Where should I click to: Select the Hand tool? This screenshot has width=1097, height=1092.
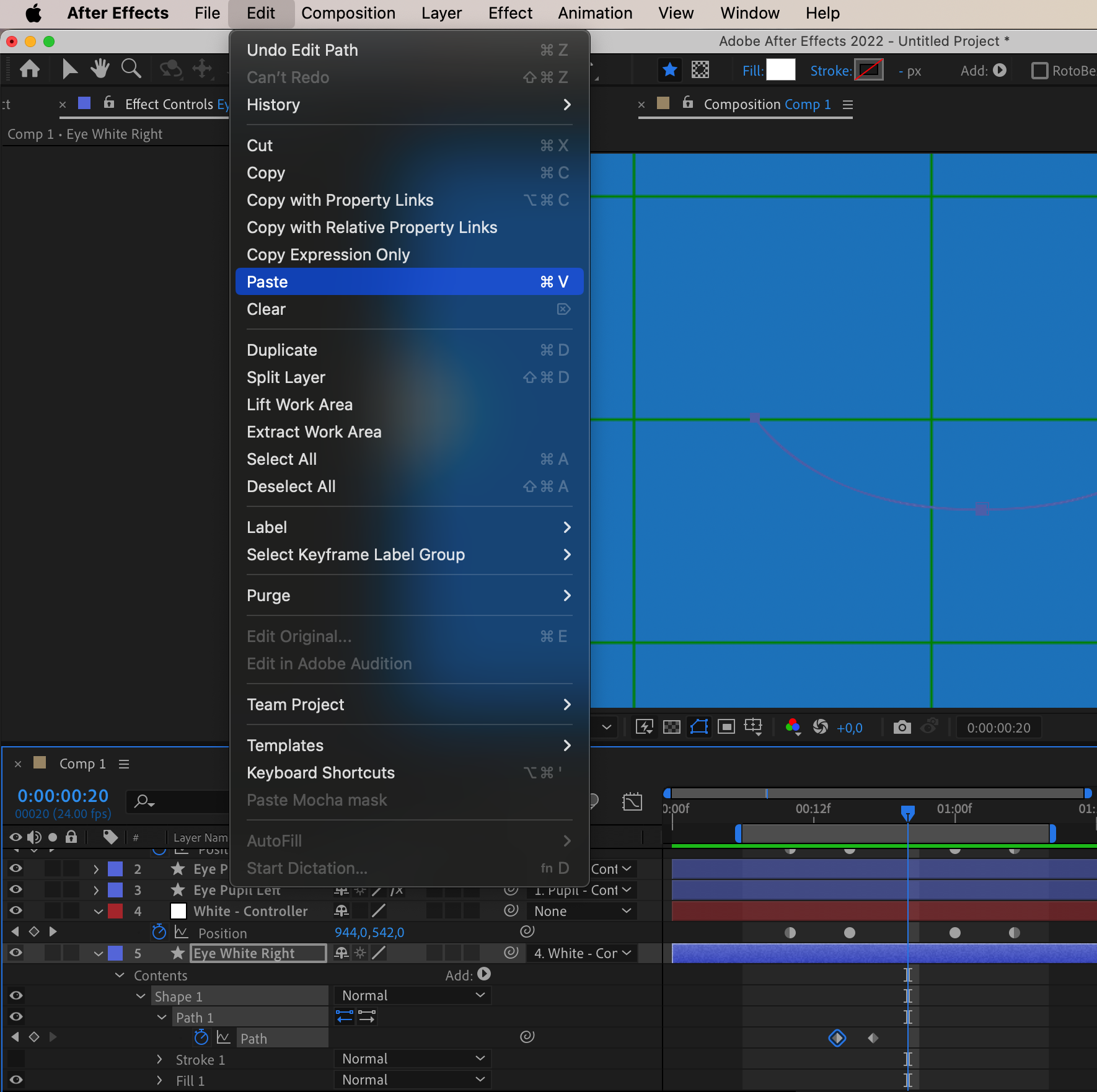coord(100,69)
